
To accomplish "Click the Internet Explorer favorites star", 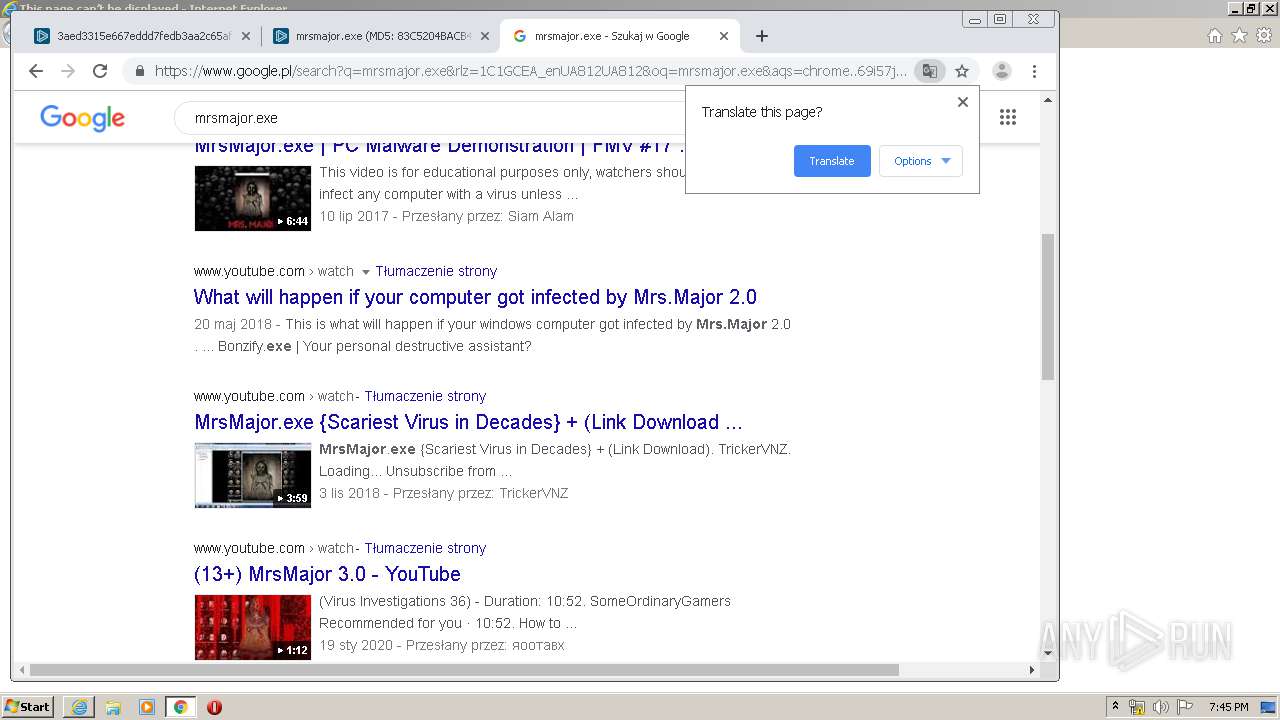I will click(x=1240, y=36).
